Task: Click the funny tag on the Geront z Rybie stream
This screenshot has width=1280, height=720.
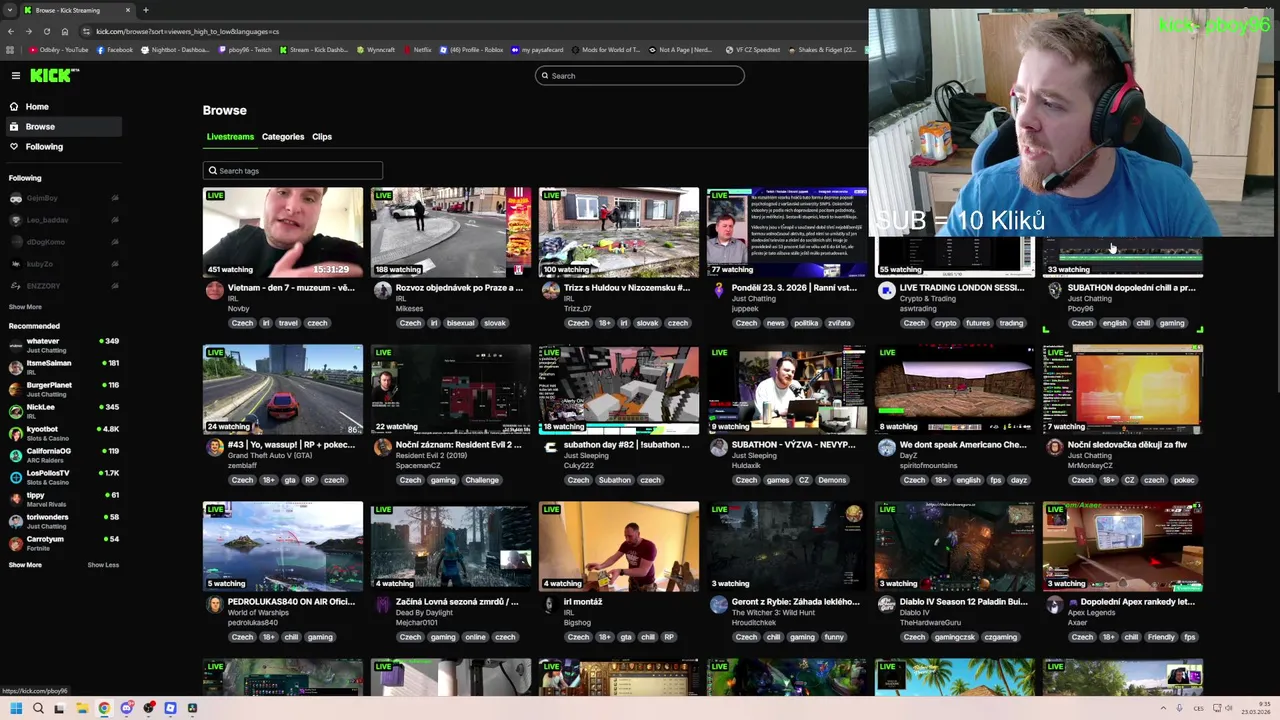Action: tap(834, 637)
